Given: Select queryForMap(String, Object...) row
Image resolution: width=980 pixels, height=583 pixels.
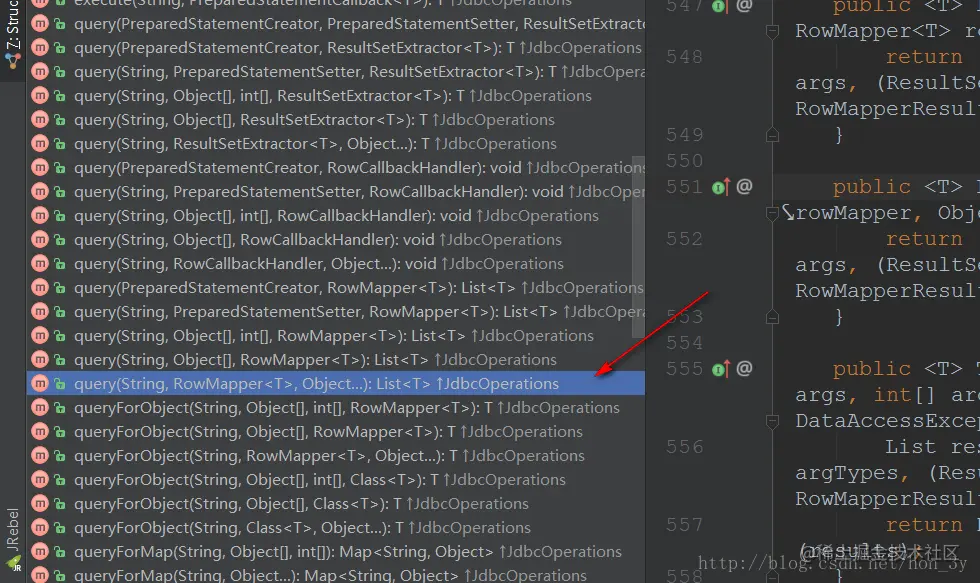Looking at the screenshot, I should click(336, 575).
